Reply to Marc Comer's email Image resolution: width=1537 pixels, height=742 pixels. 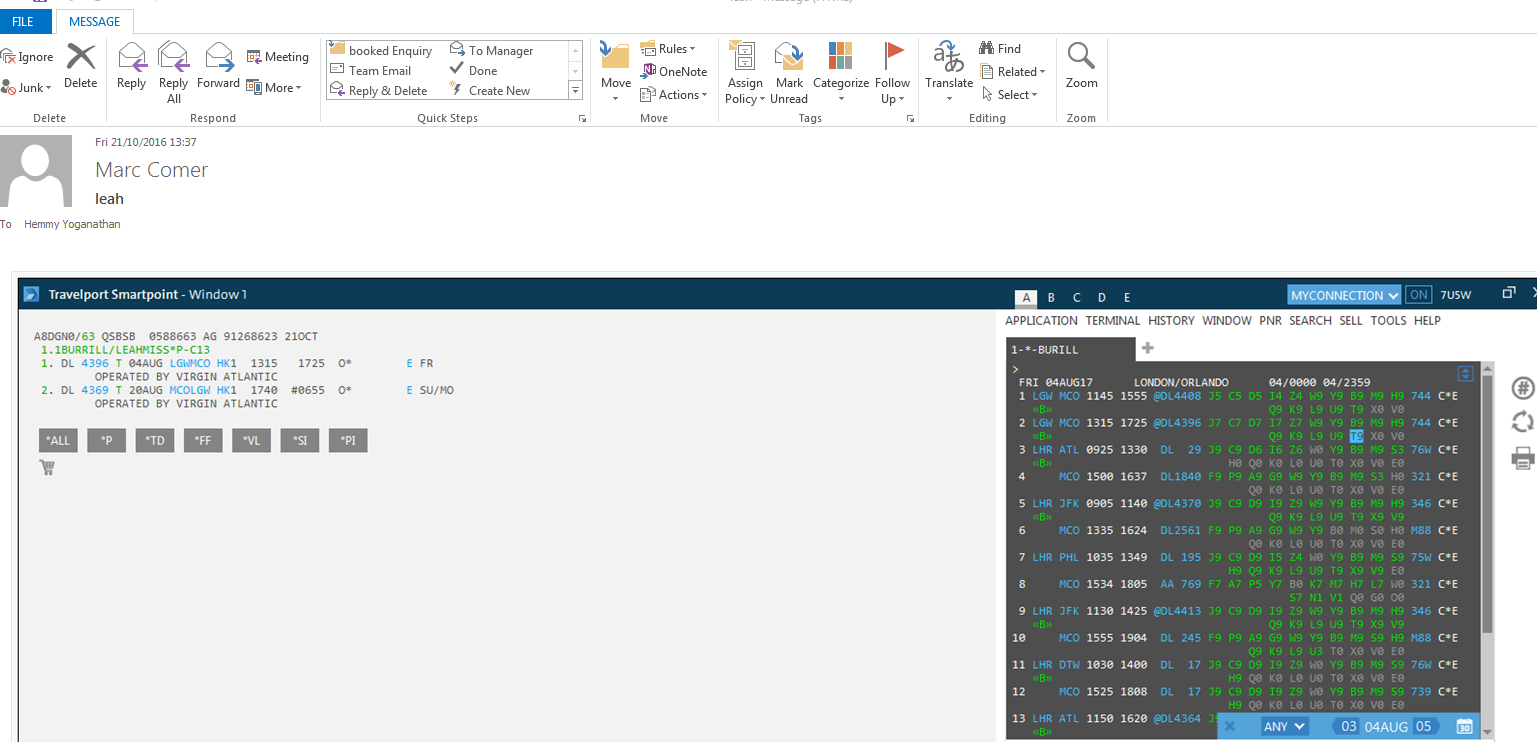pyautogui.click(x=131, y=66)
